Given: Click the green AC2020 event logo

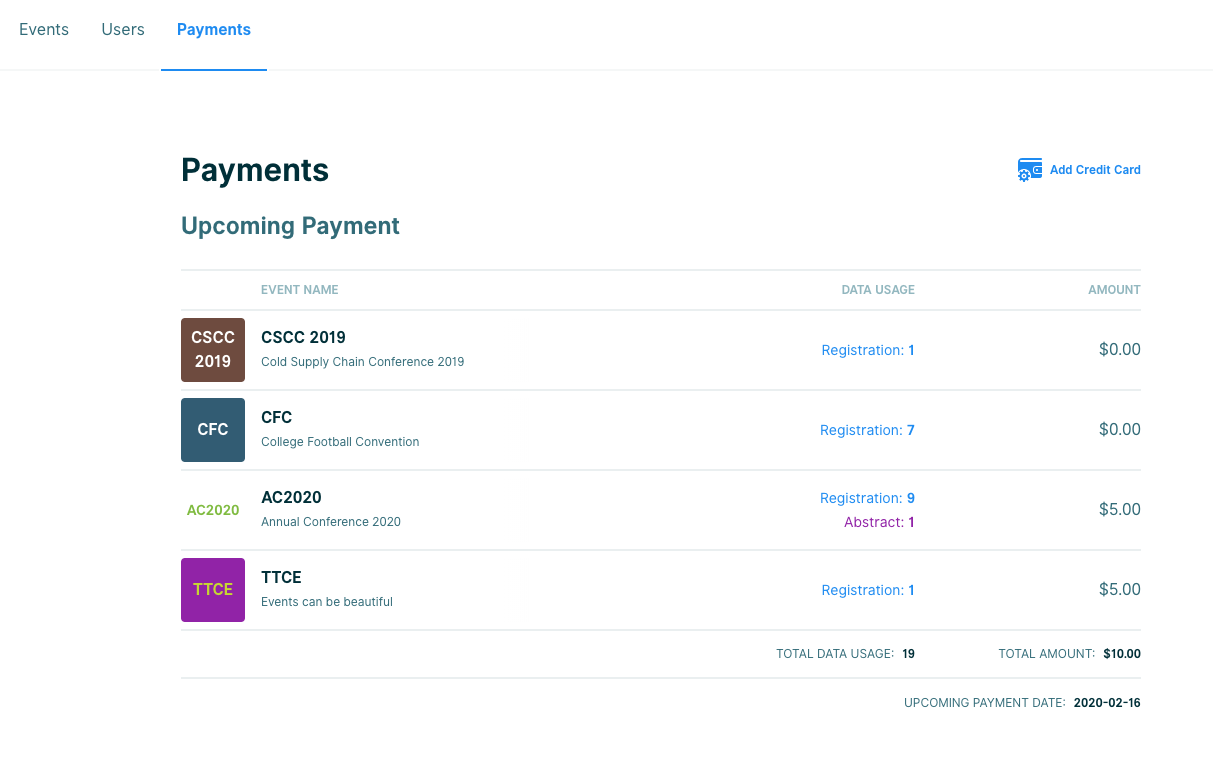Looking at the screenshot, I should pos(213,510).
